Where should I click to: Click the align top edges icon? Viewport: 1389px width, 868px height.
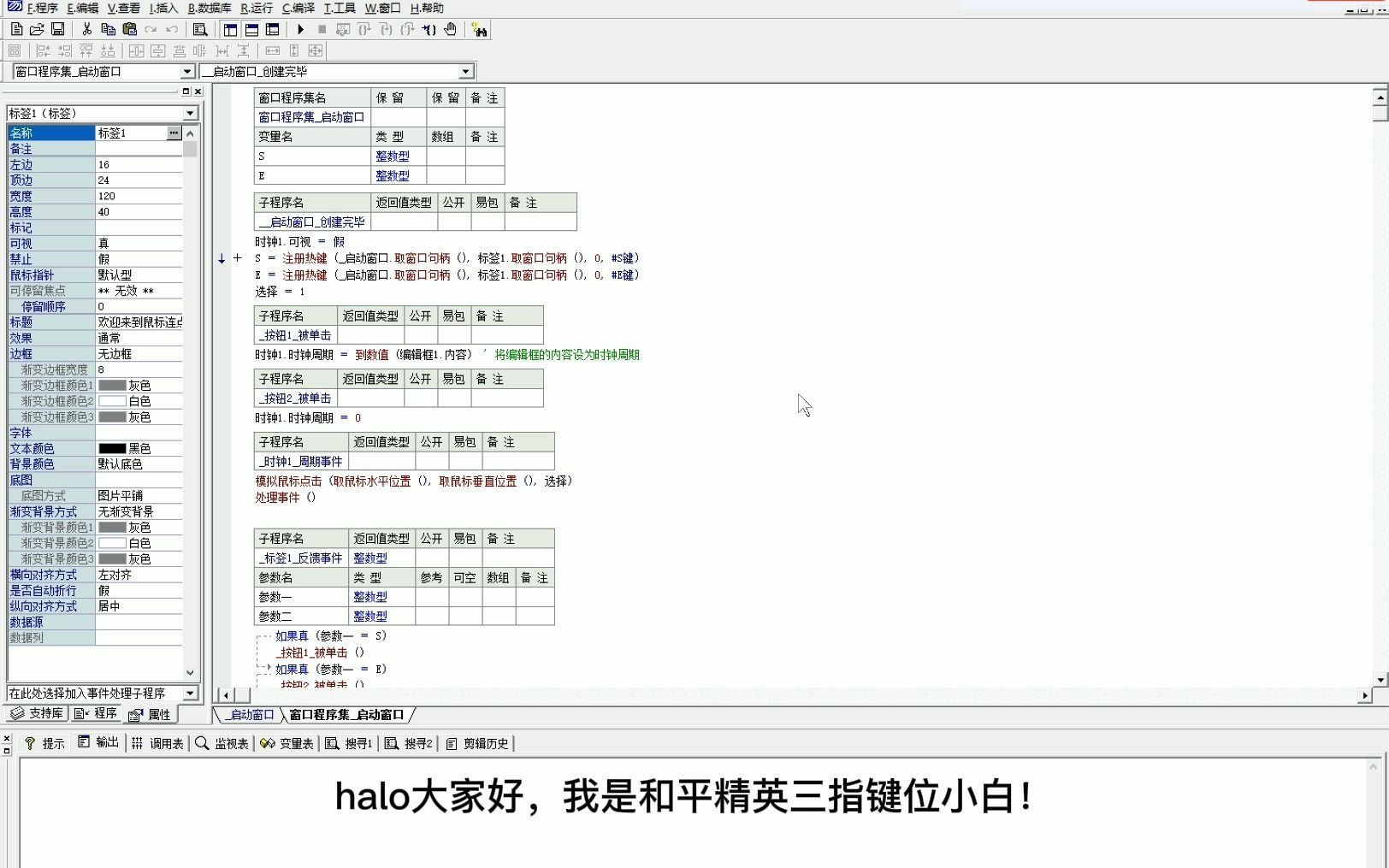86,50
